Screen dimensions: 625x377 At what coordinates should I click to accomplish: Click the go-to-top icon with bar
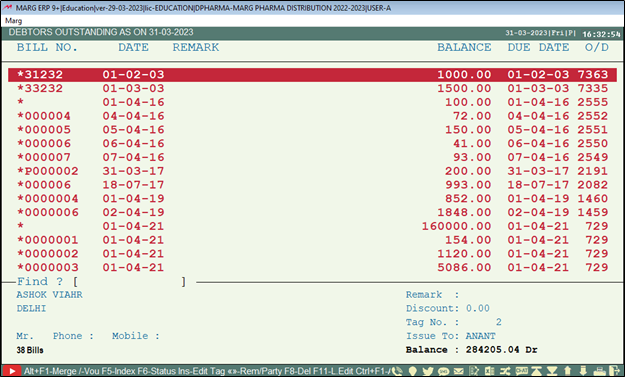coord(537,371)
